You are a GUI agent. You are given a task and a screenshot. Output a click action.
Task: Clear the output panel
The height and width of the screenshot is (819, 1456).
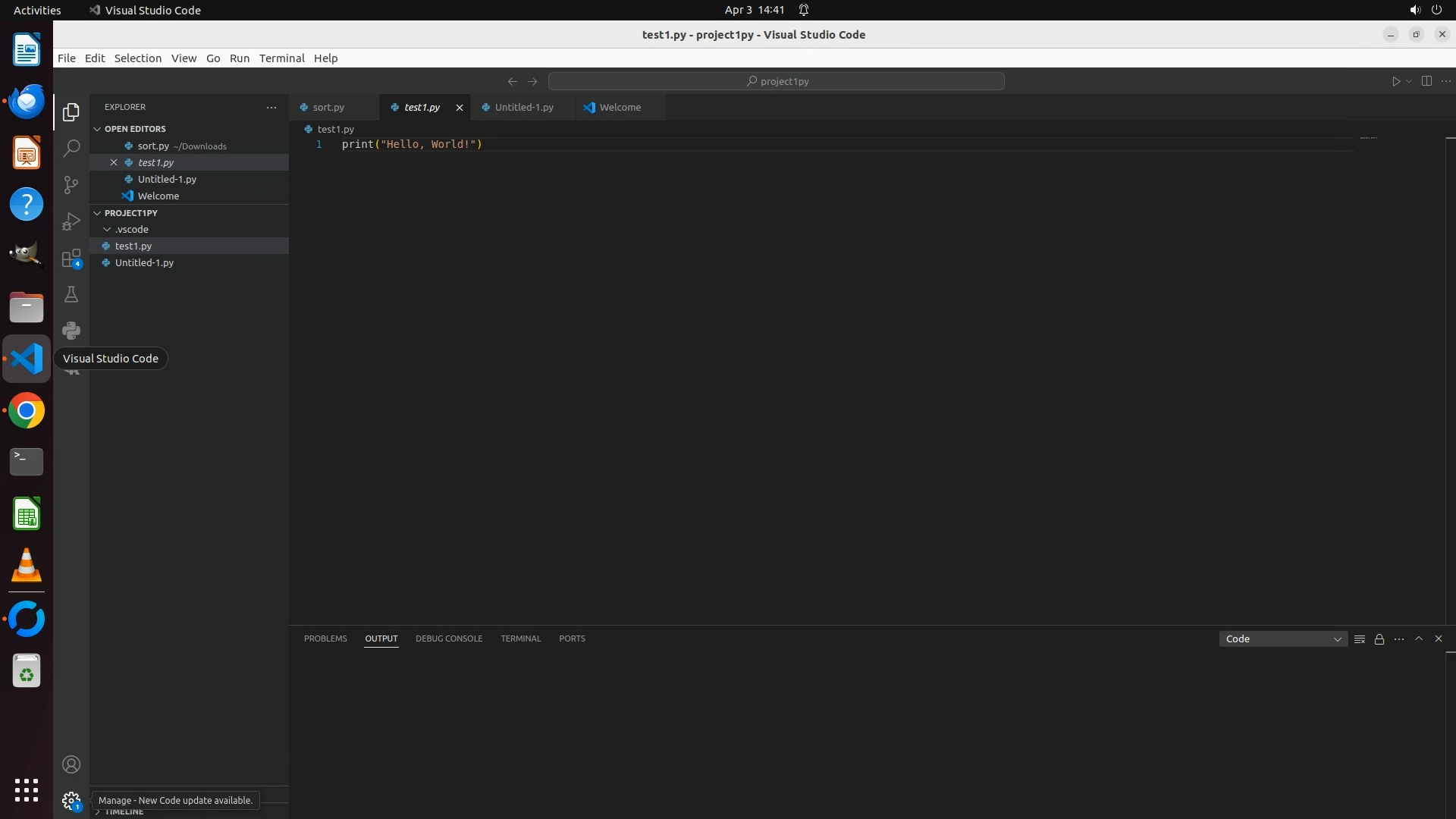click(1360, 639)
